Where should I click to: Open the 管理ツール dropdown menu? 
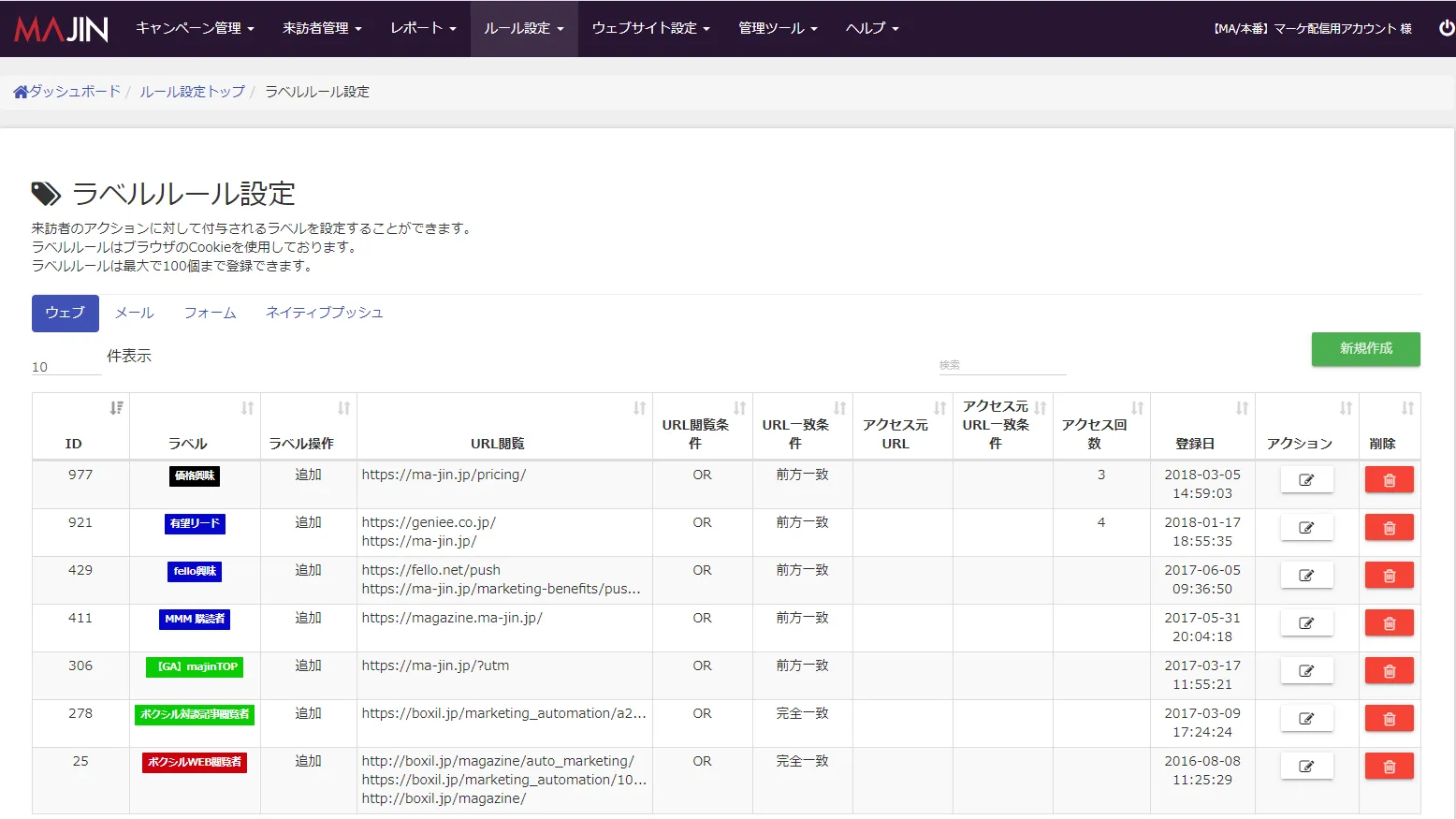tap(778, 28)
